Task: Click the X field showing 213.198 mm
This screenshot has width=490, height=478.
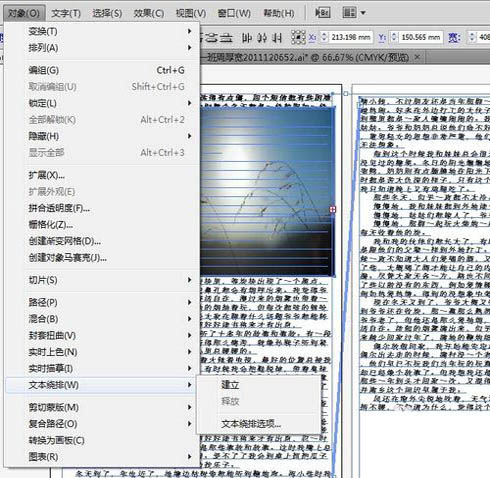Action: (x=351, y=37)
